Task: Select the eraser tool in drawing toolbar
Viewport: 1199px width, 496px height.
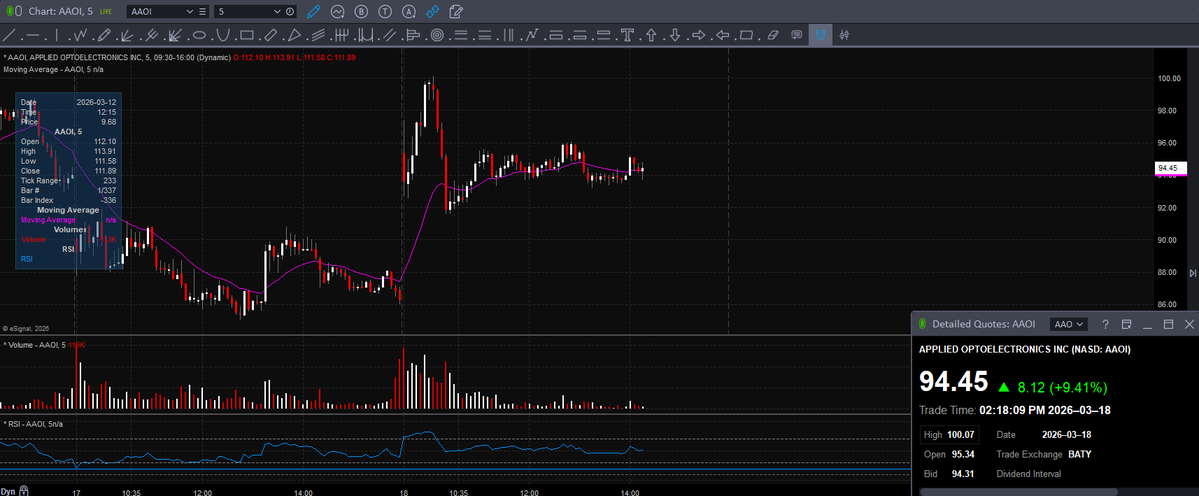Action: pyautogui.click(x=773, y=35)
